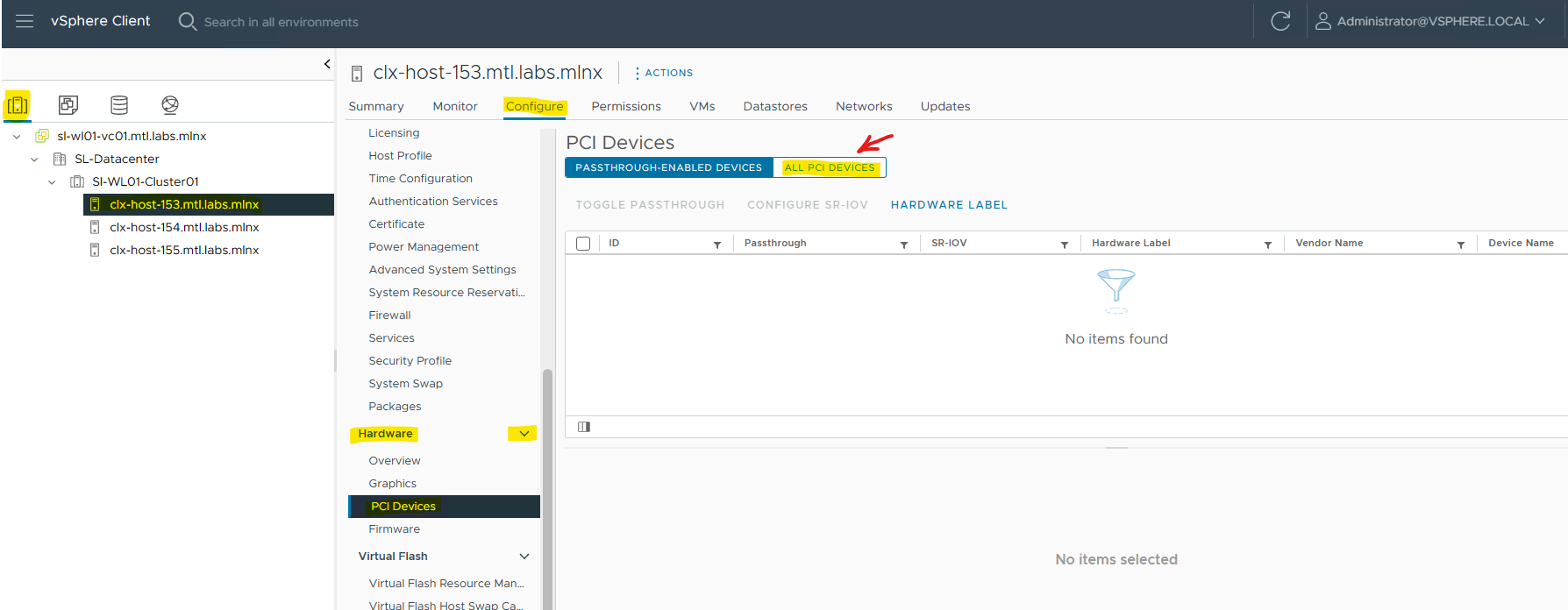Image resolution: width=1568 pixels, height=610 pixels.
Task: Click the SL-Datacenter datacenter icon
Action: [60, 159]
